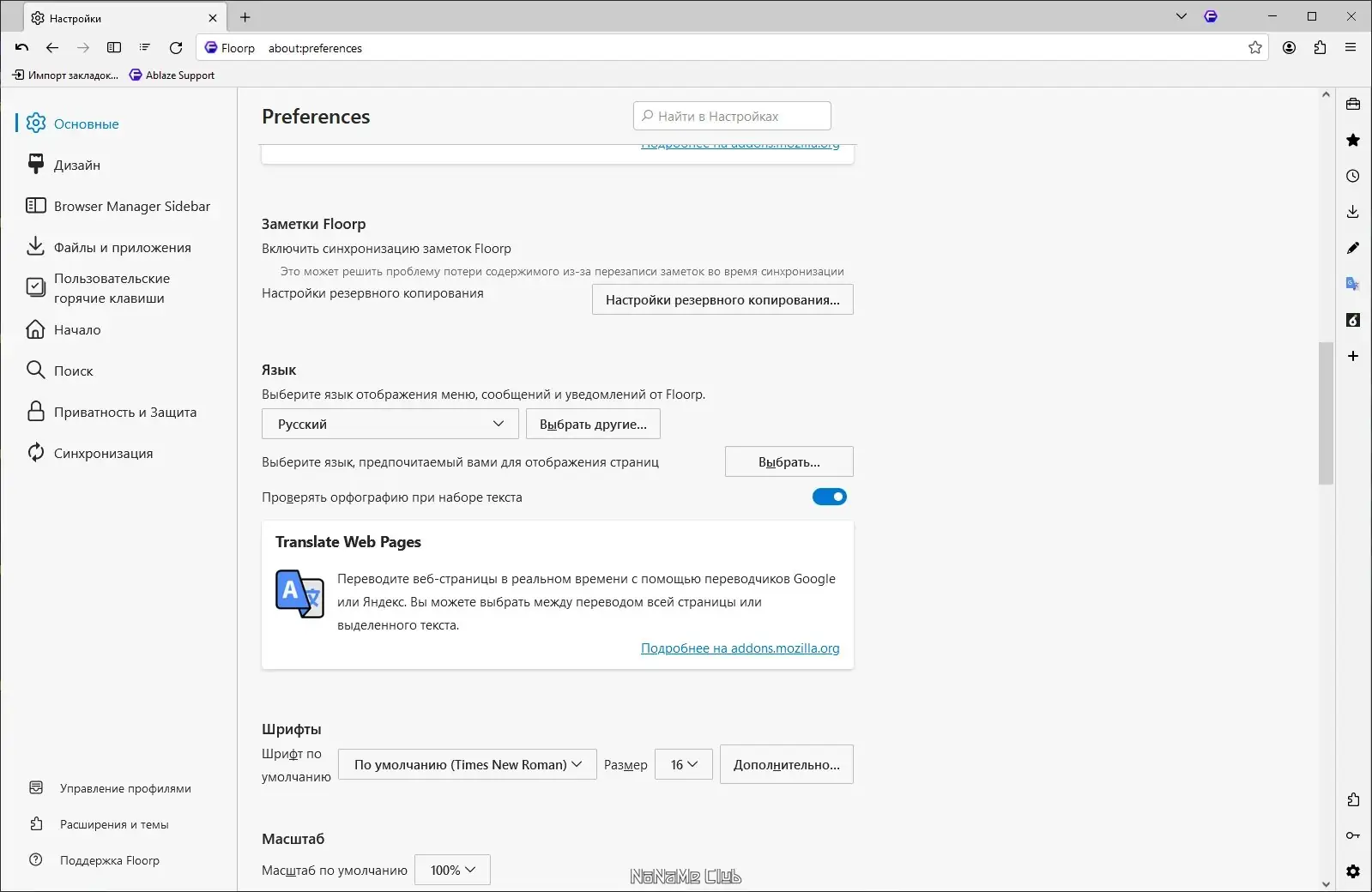Image resolution: width=1372 pixels, height=892 pixels.
Task: Click the reload page button
Action: coord(176,48)
